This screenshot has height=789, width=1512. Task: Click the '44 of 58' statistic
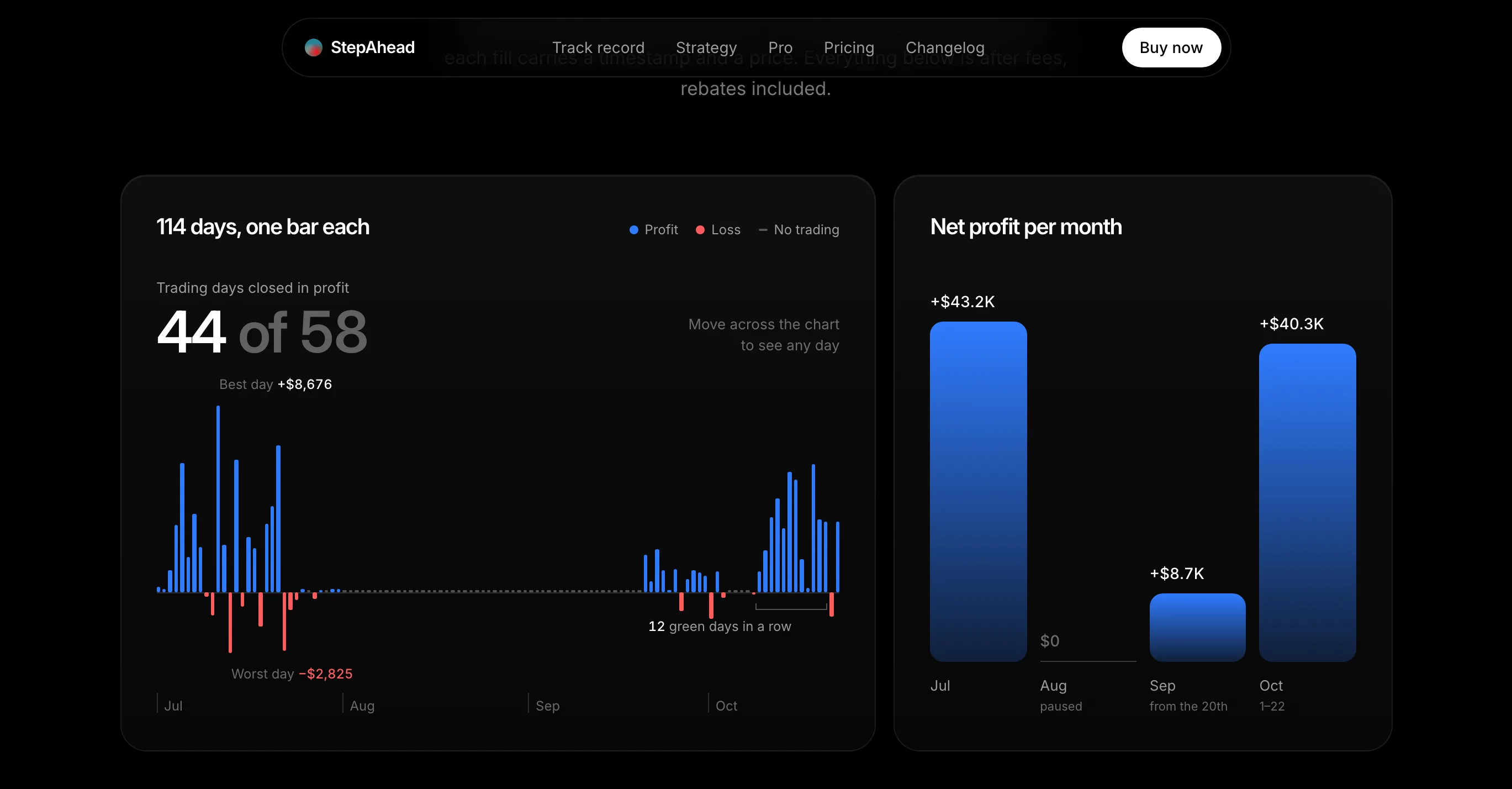pyautogui.click(x=262, y=332)
